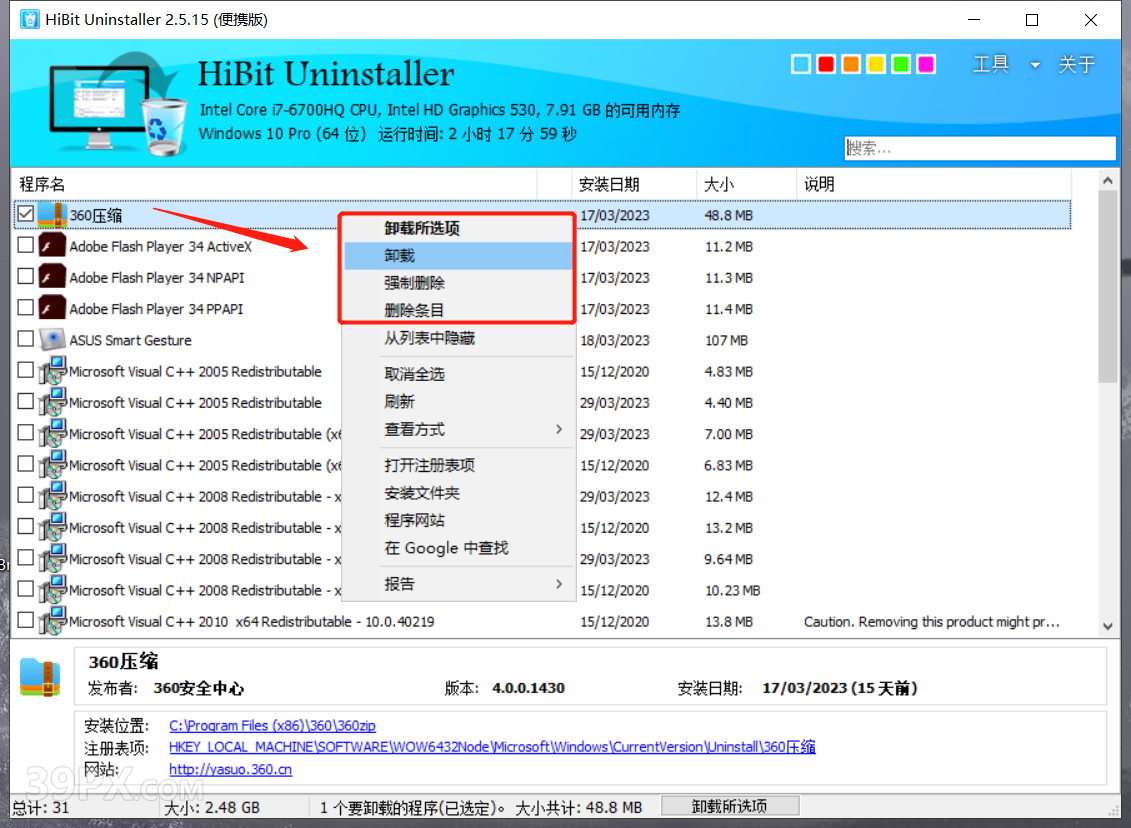Visit the http://yasuo.360.cn website link
The height and width of the screenshot is (828, 1131).
[x=230, y=770]
